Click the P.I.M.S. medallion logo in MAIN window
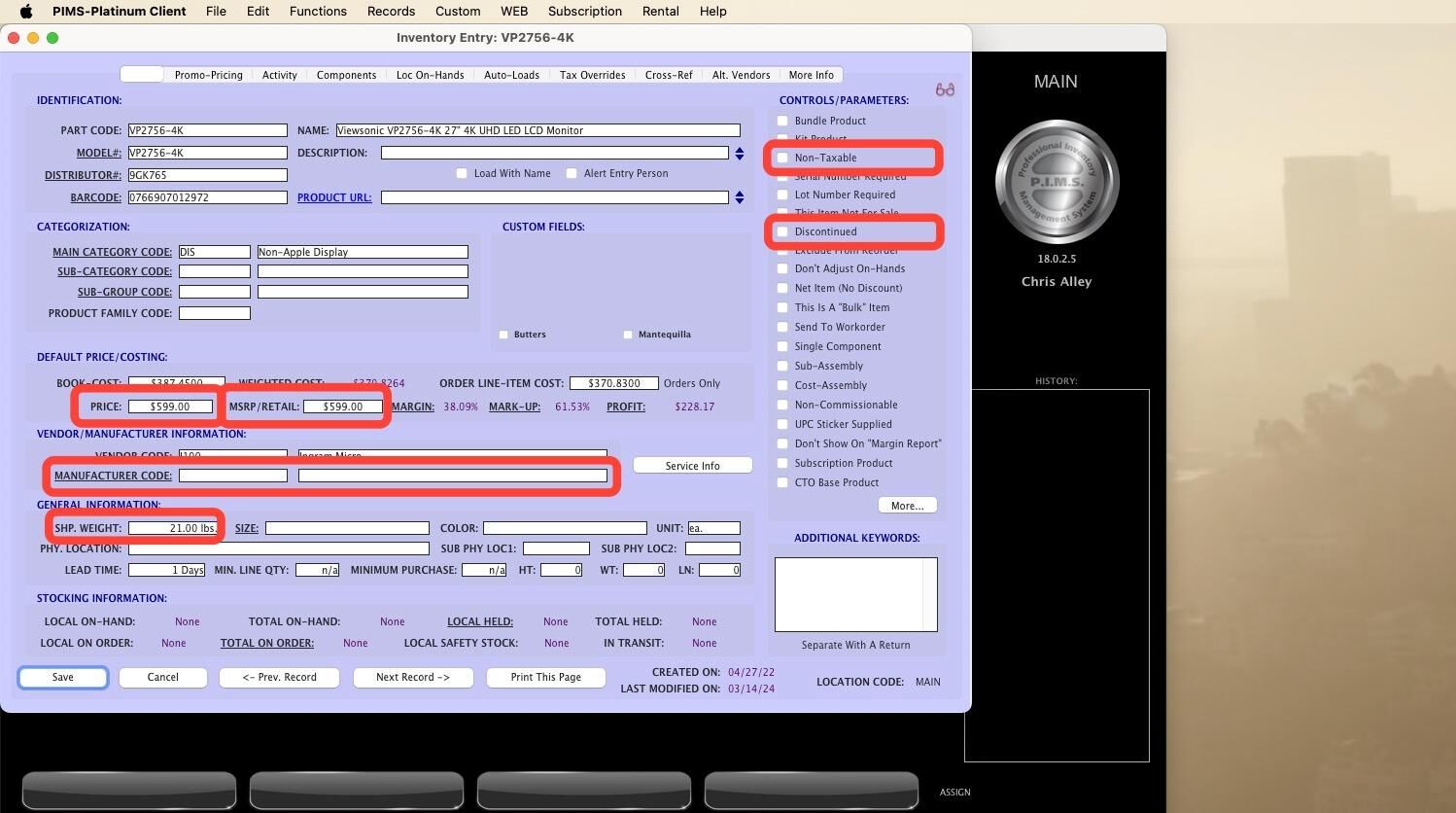The image size is (1456, 813). (x=1057, y=182)
